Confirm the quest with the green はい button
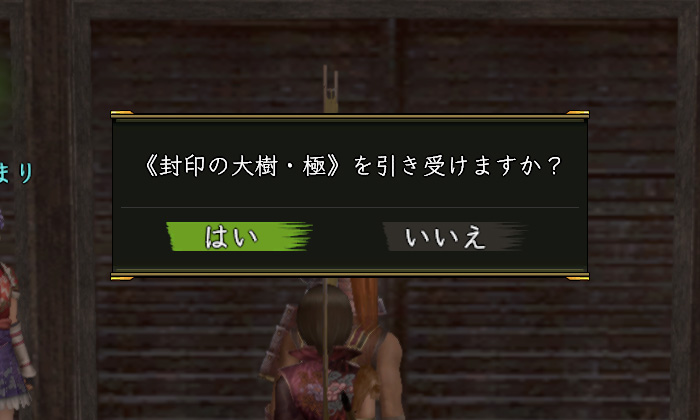This screenshot has width=700, height=420. (239, 237)
